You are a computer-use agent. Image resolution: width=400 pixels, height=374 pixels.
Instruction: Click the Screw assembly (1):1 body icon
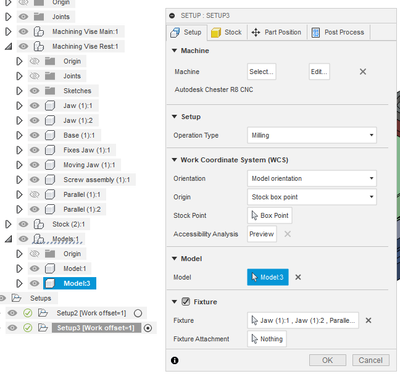[50, 180]
